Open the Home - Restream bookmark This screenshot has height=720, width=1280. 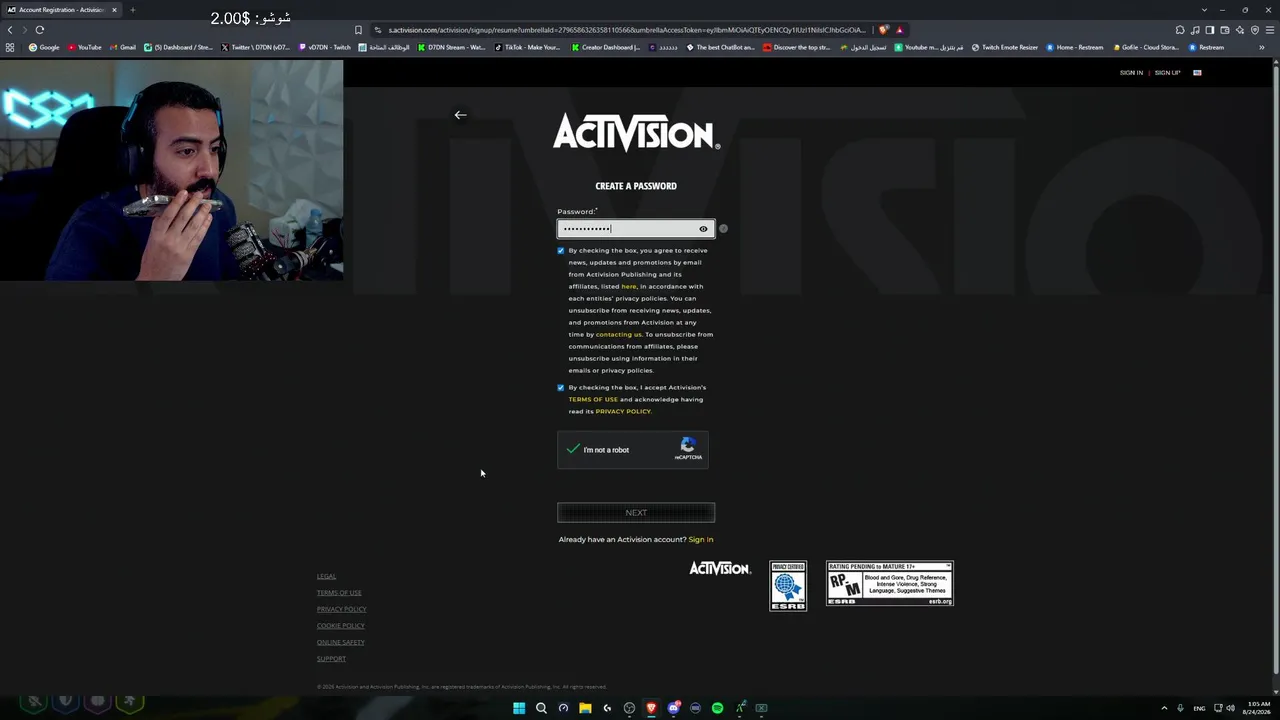point(1075,47)
